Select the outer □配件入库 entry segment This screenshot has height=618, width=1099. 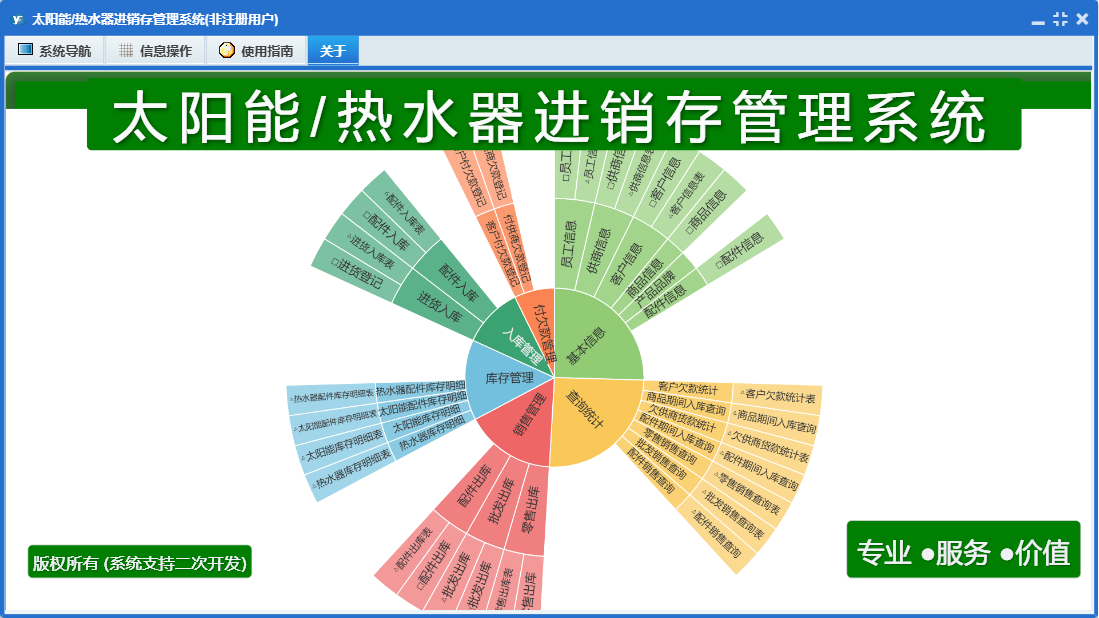point(385,231)
